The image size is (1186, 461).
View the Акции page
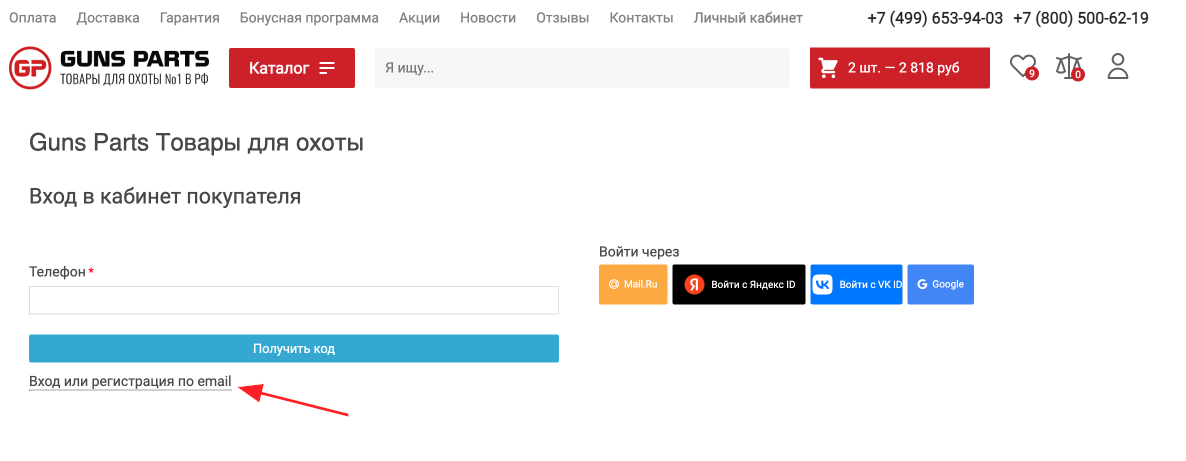point(419,18)
